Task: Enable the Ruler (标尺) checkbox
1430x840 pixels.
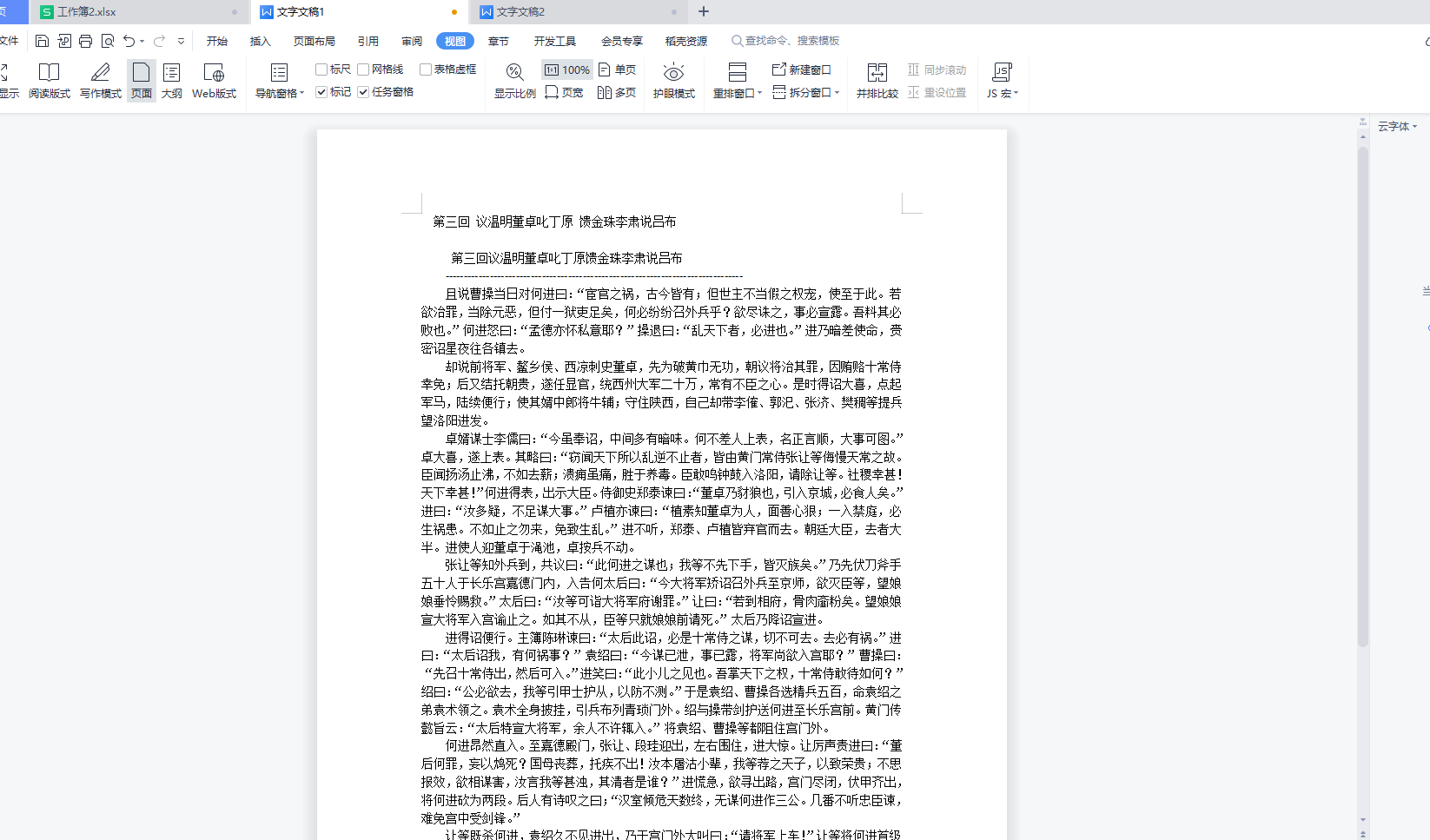Action: (321, 69)
